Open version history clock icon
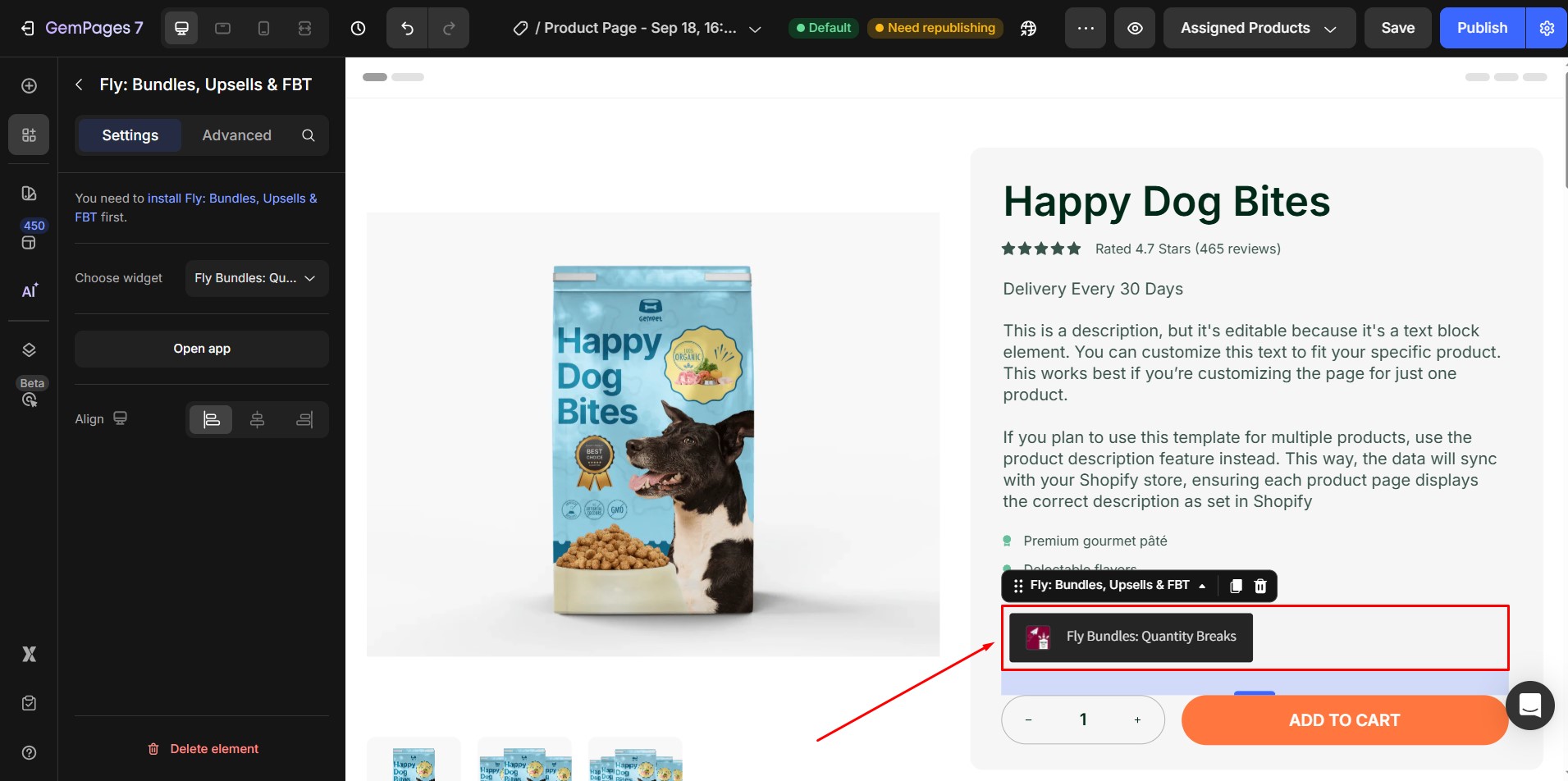Viewport: 1568px width, 781px height. pyautogui.click(x=358, y=29)
